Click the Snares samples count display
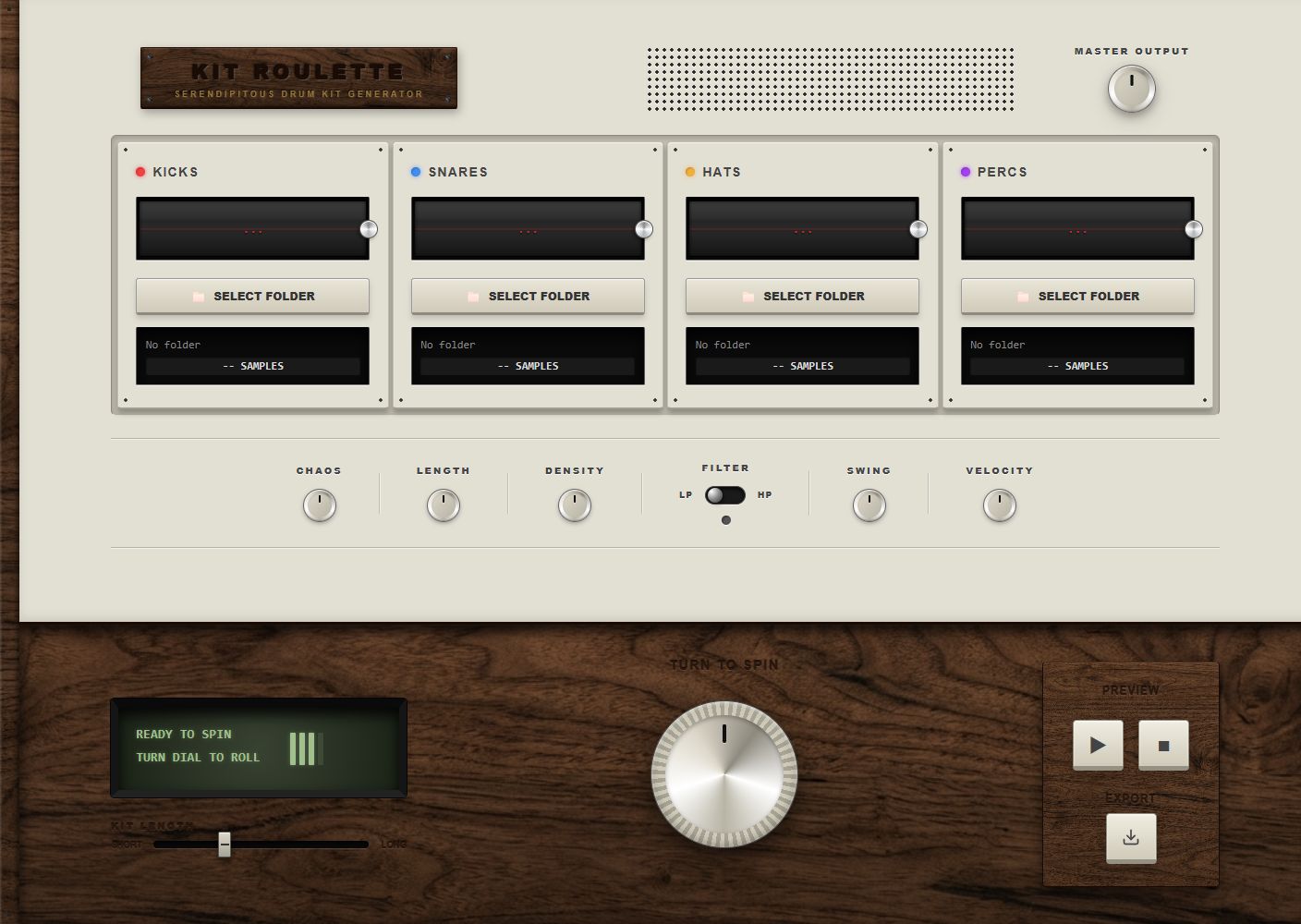 click(x=528, y=366)
